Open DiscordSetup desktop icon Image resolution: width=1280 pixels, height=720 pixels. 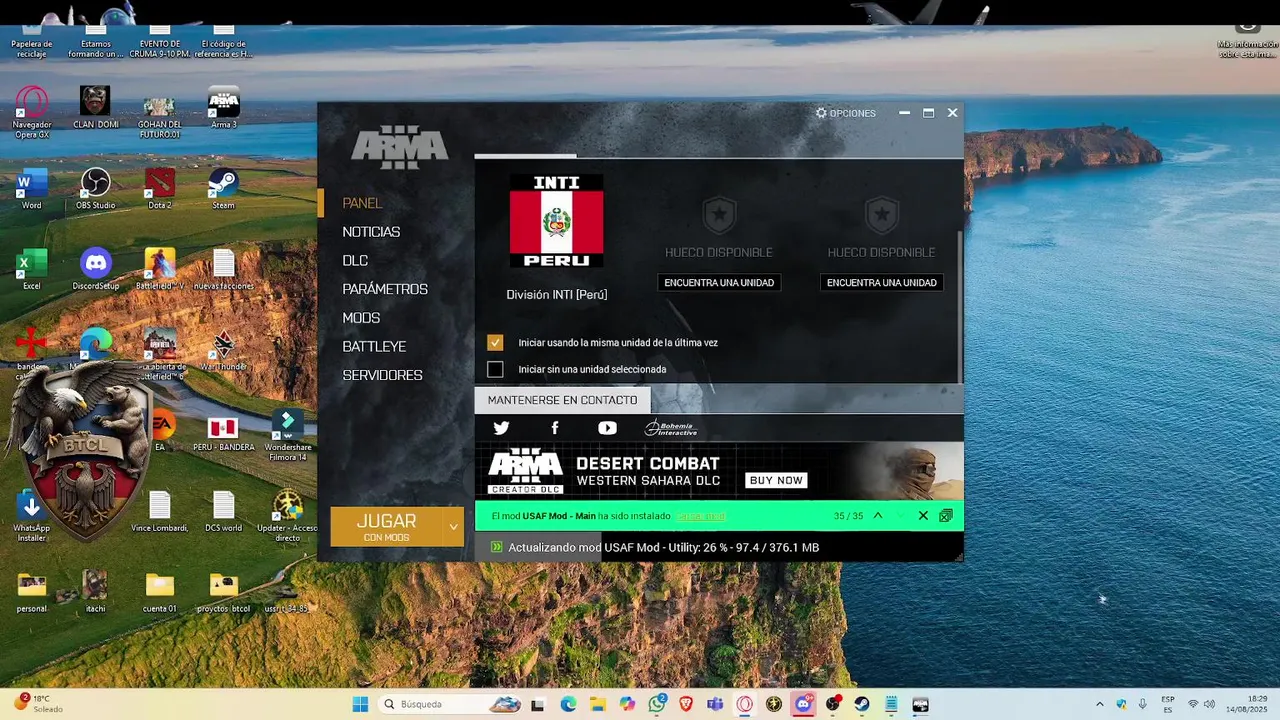[x=96, y=270]
